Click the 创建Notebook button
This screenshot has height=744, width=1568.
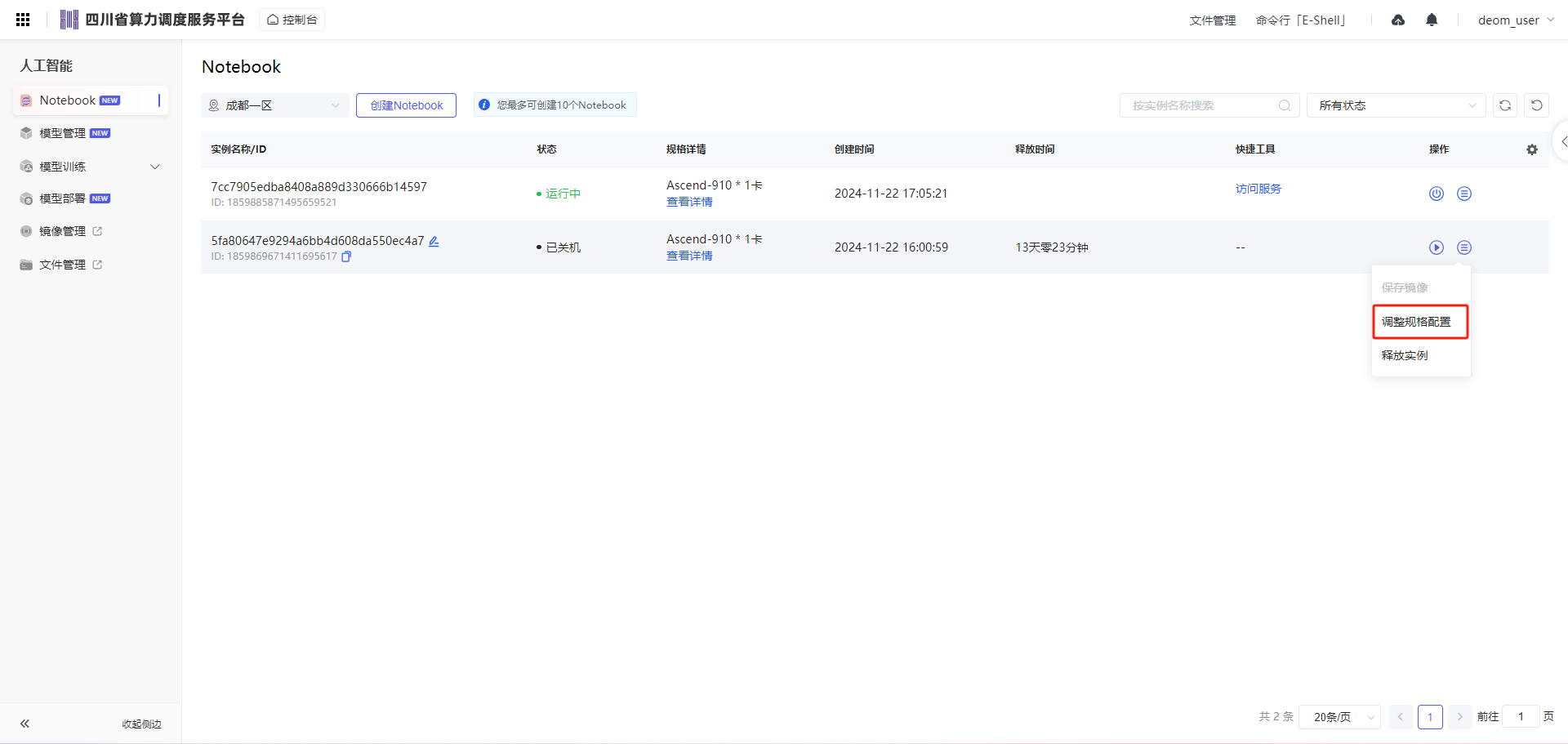point(406,105)
